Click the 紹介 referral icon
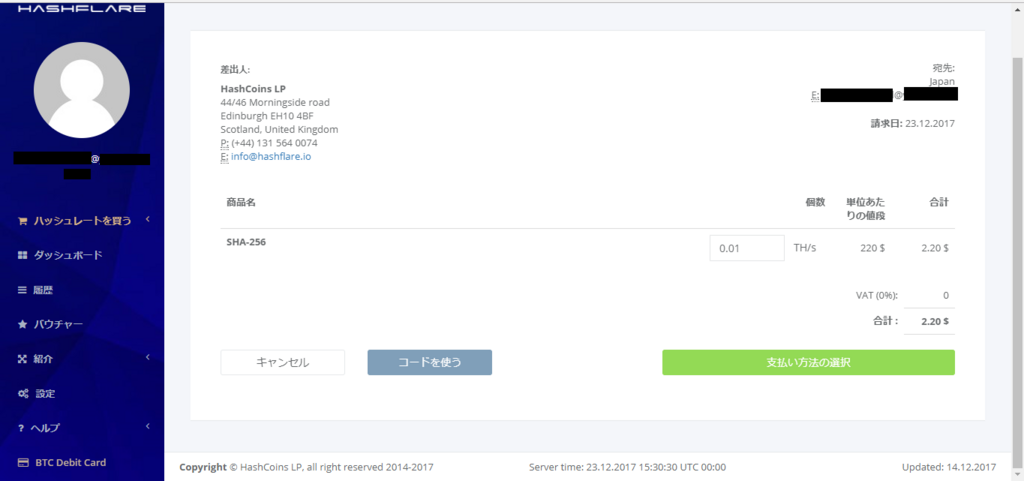This screenshot has width=1024, height=481. [x=22, y=358]
